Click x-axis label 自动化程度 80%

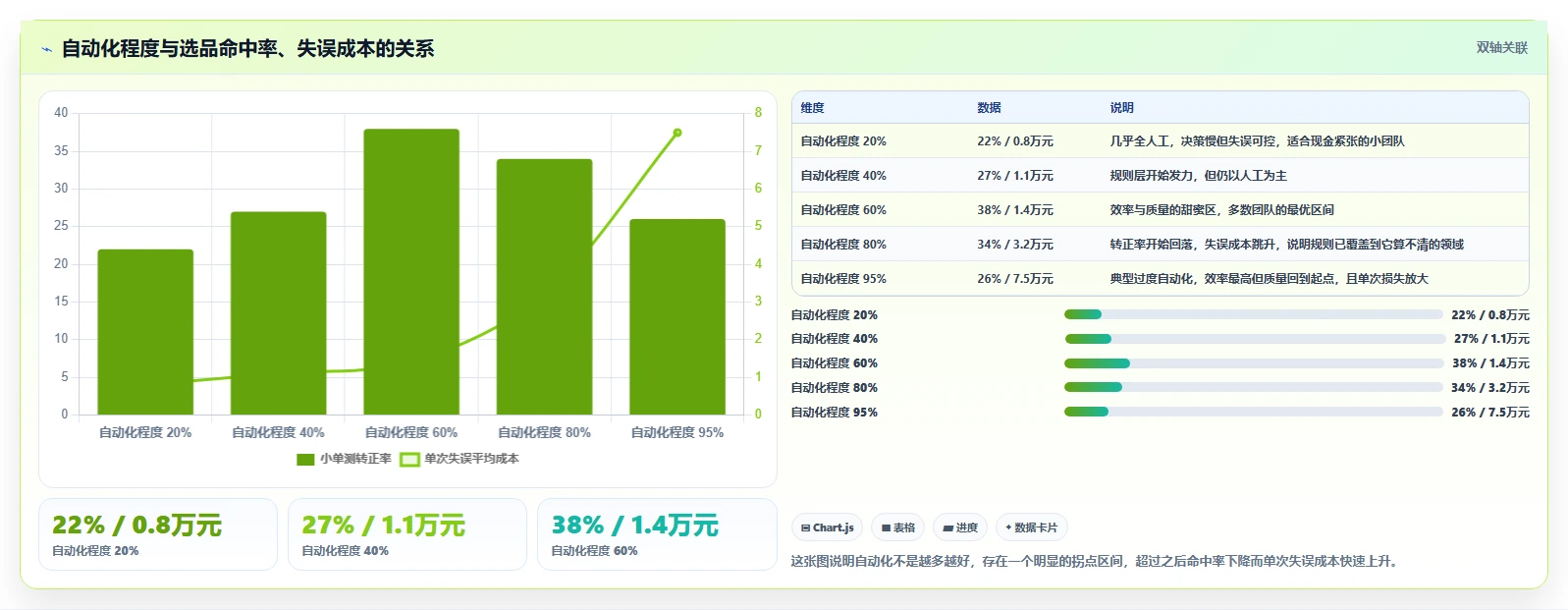[544, 432]
